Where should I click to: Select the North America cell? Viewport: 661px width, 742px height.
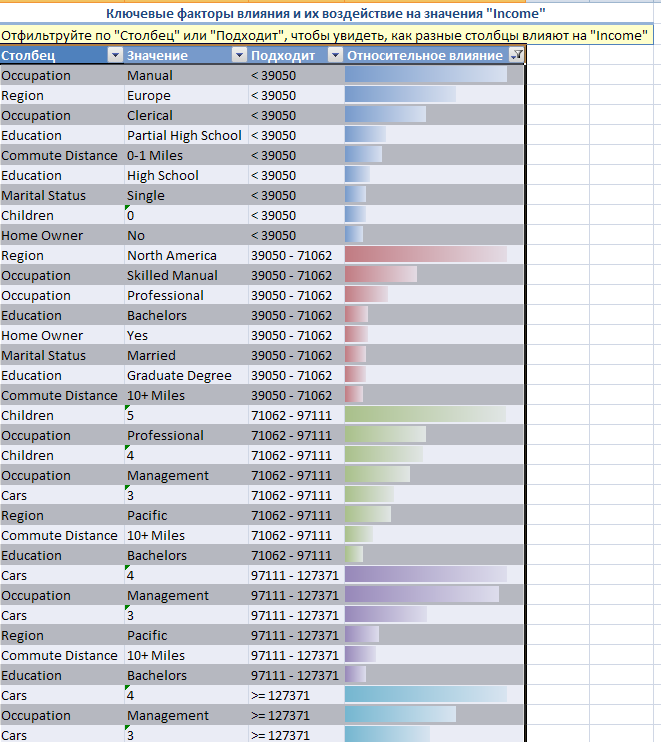pos(186,256)
